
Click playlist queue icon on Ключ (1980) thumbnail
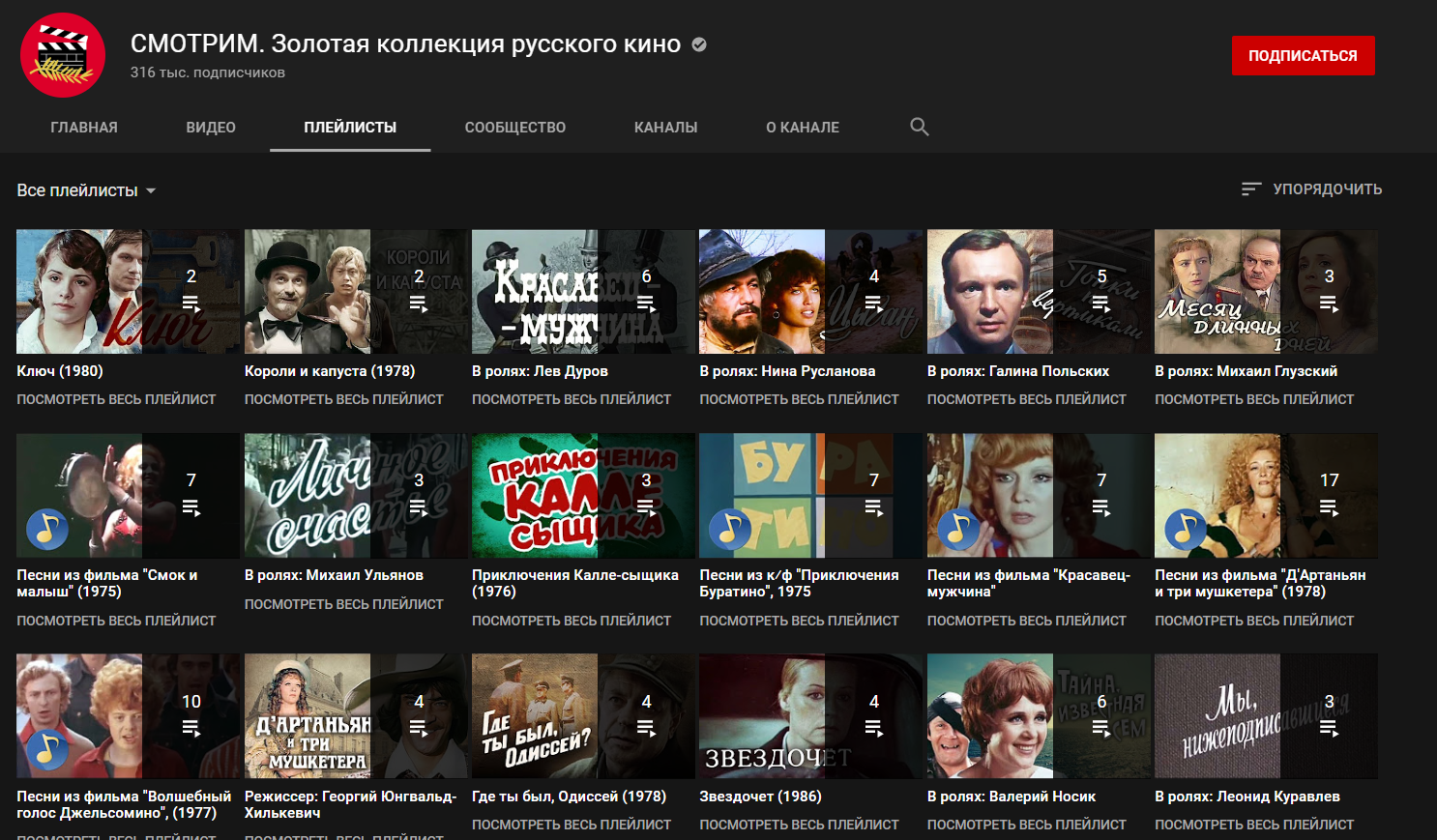[191, 304]
